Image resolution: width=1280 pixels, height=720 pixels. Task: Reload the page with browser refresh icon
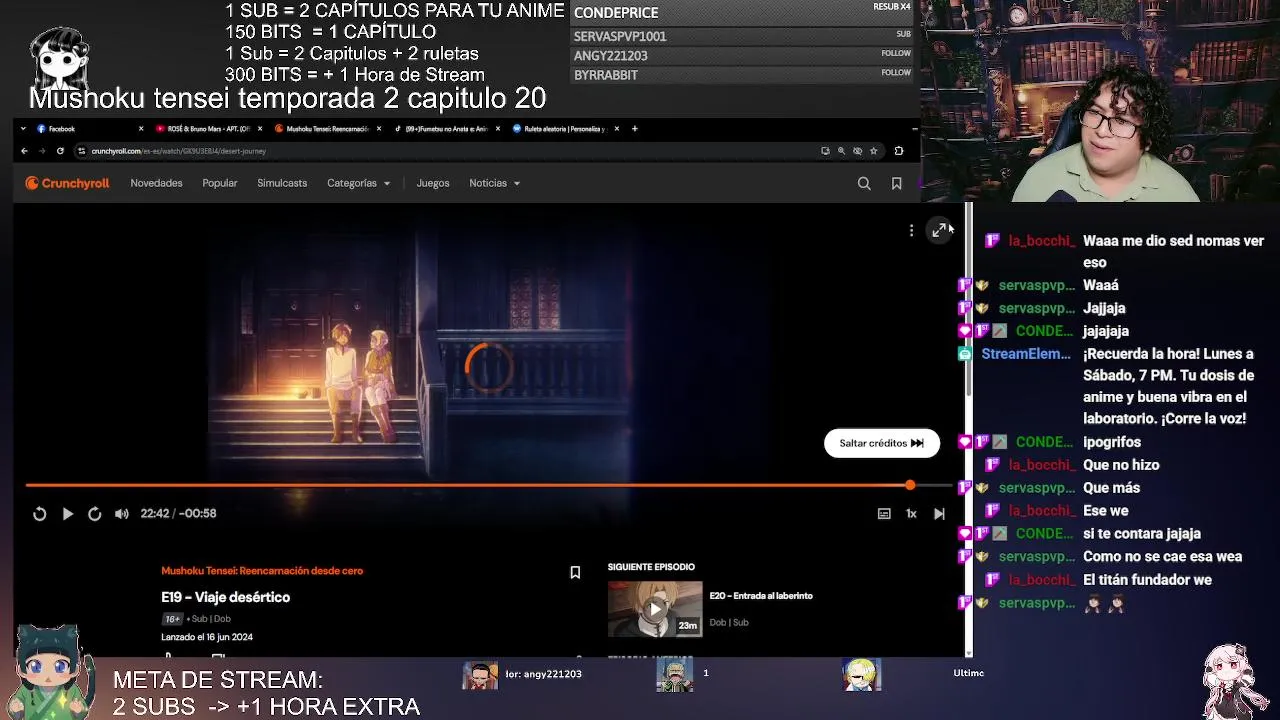tap(60, 151)
